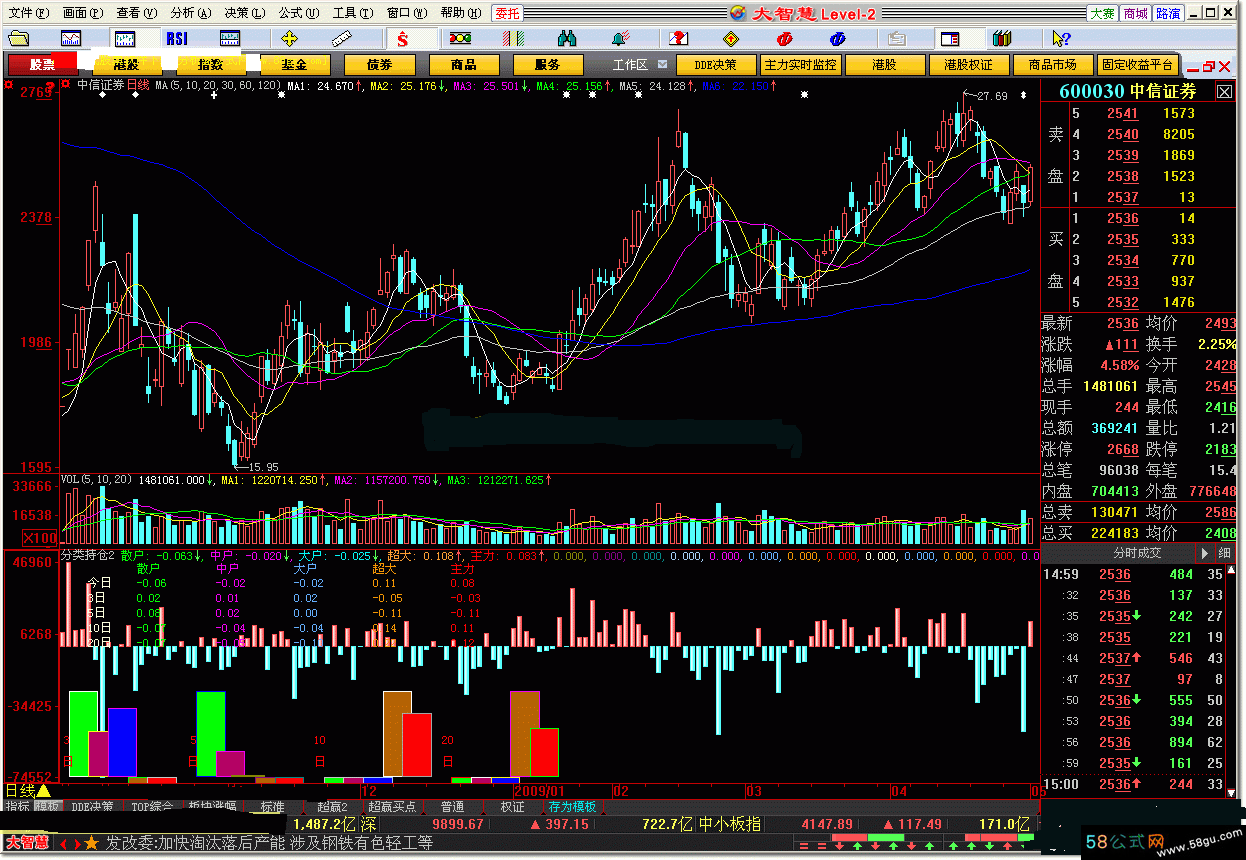Viewport: 1246px width, 860px height.
Task: Click the yellow crosshair toolbar icon
Action: click(290, 39)
